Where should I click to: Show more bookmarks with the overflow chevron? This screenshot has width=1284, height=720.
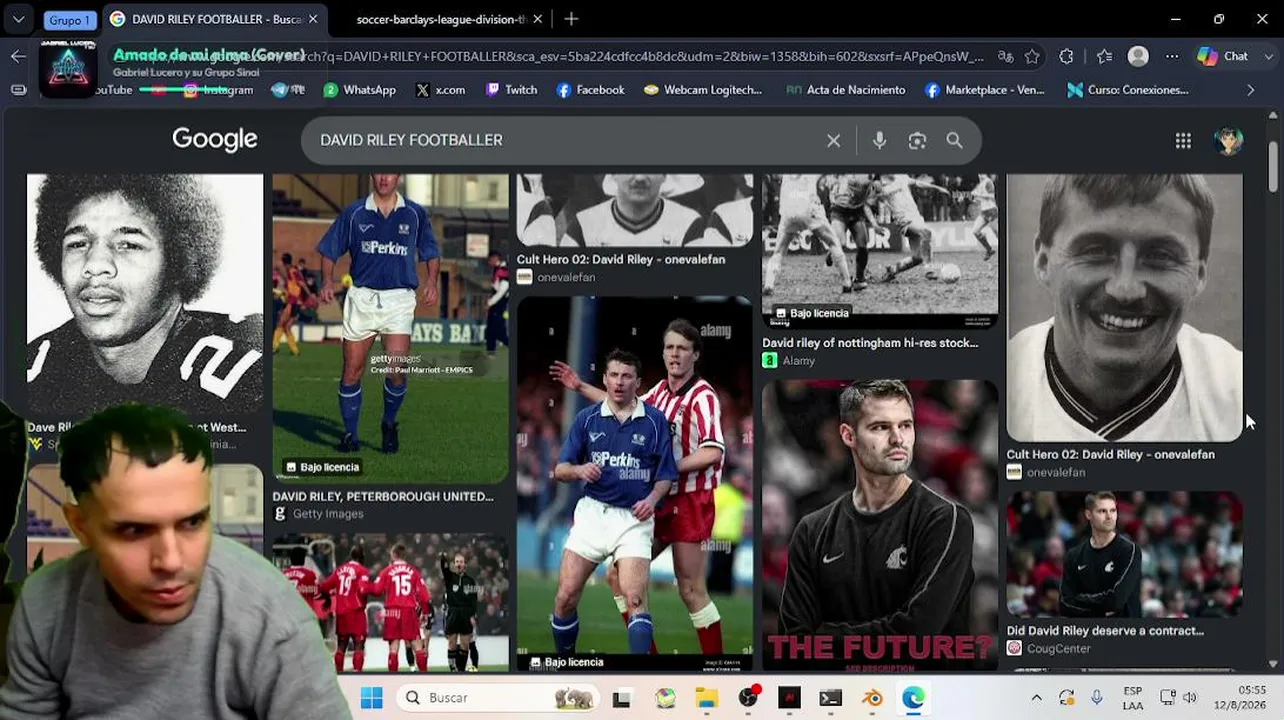1250,90
